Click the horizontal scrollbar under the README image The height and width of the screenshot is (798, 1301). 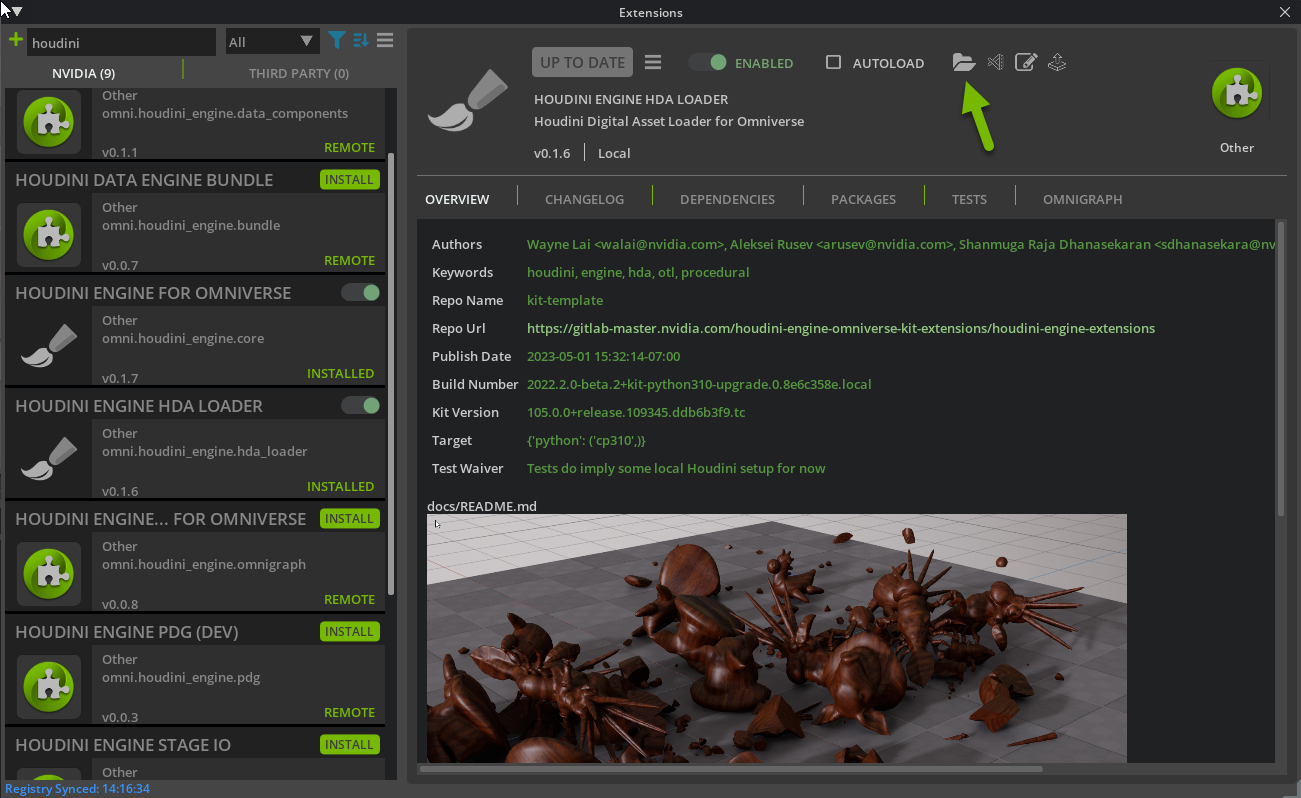coord(731,769)
